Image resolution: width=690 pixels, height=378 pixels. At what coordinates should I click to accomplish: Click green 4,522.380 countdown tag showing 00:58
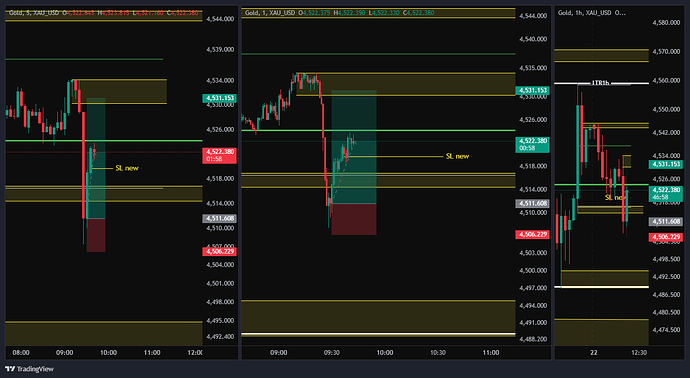click(x=532, y=144)
